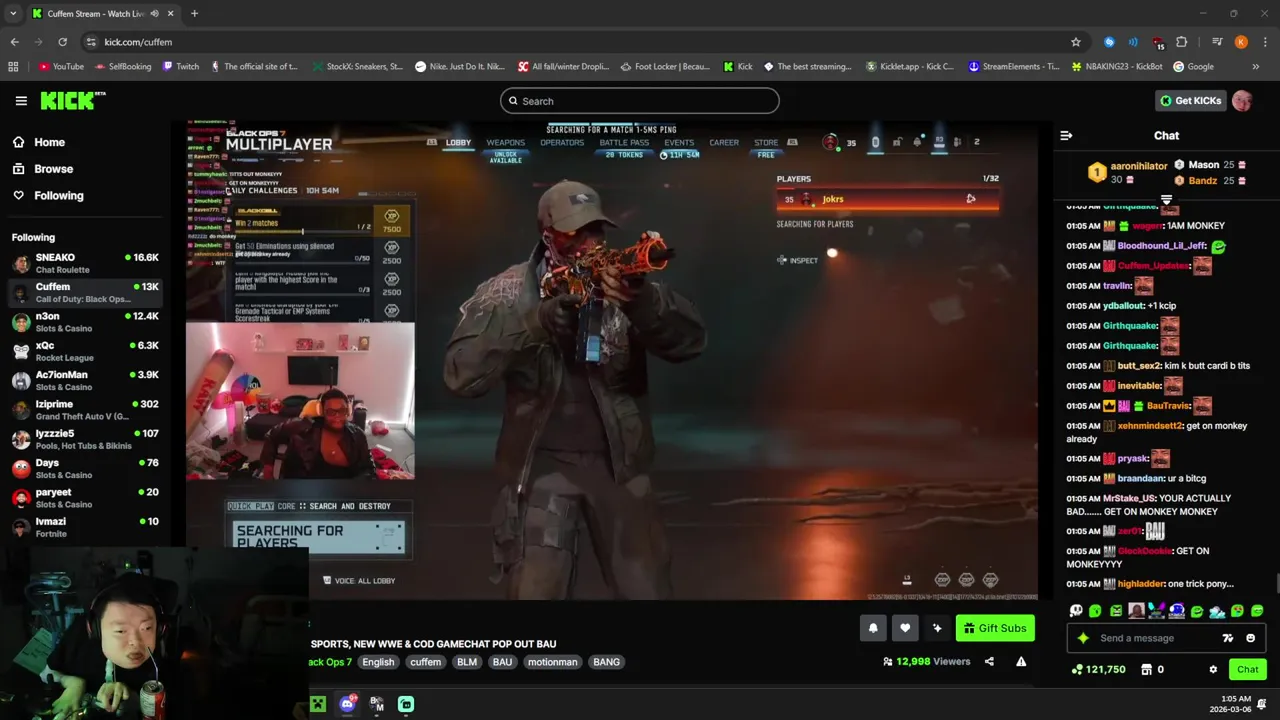Show more bookmarks chevron
This screenshot has height=720, width=1280.
tap(1256, 67)
